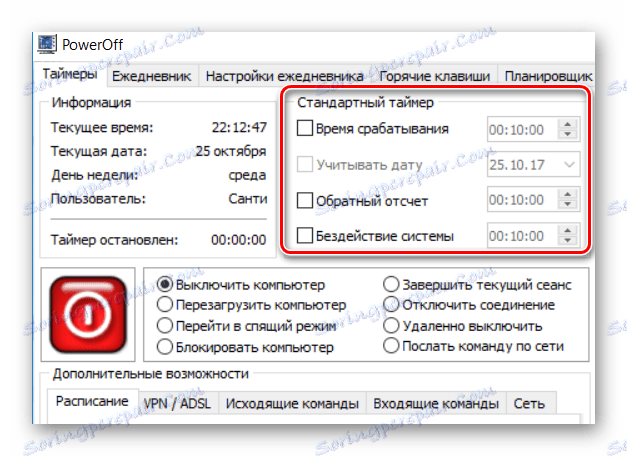Switch to the Таймеры tab
This screenshot has height=456, width=627.
pos(70,74)
